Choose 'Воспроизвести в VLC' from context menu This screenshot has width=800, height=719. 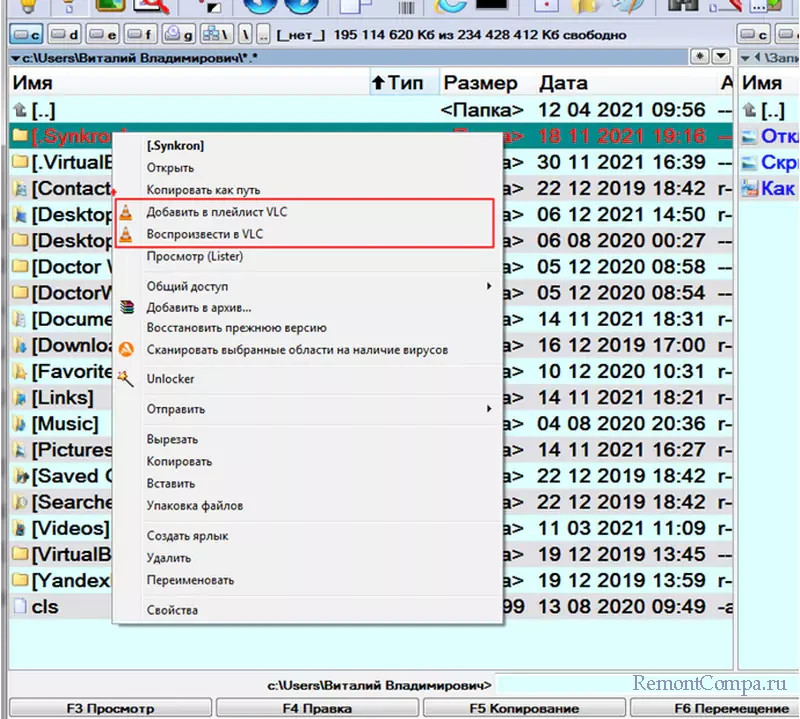pos(205,234)
